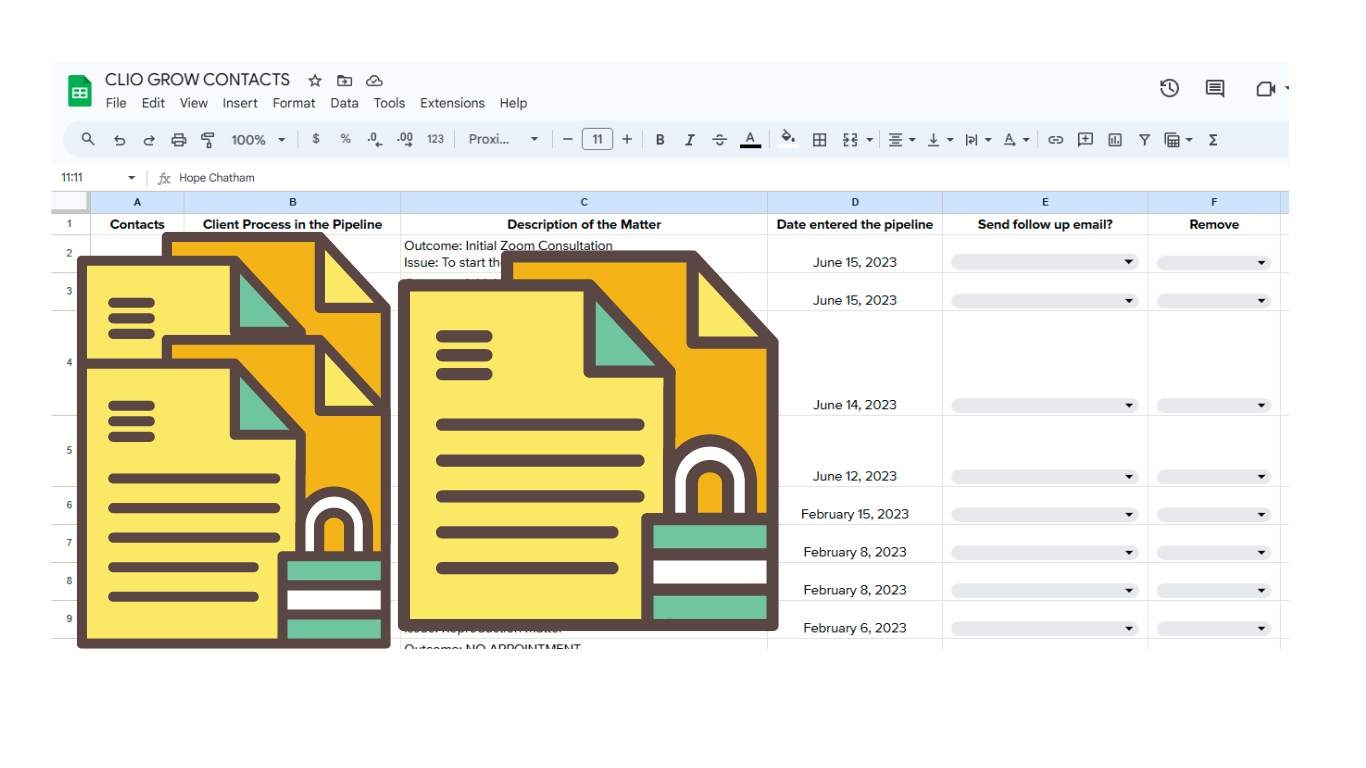Rename the CLIO GROW CONTACTS title
Screen dimensions: 1366x768
click(x=197, y=80)
